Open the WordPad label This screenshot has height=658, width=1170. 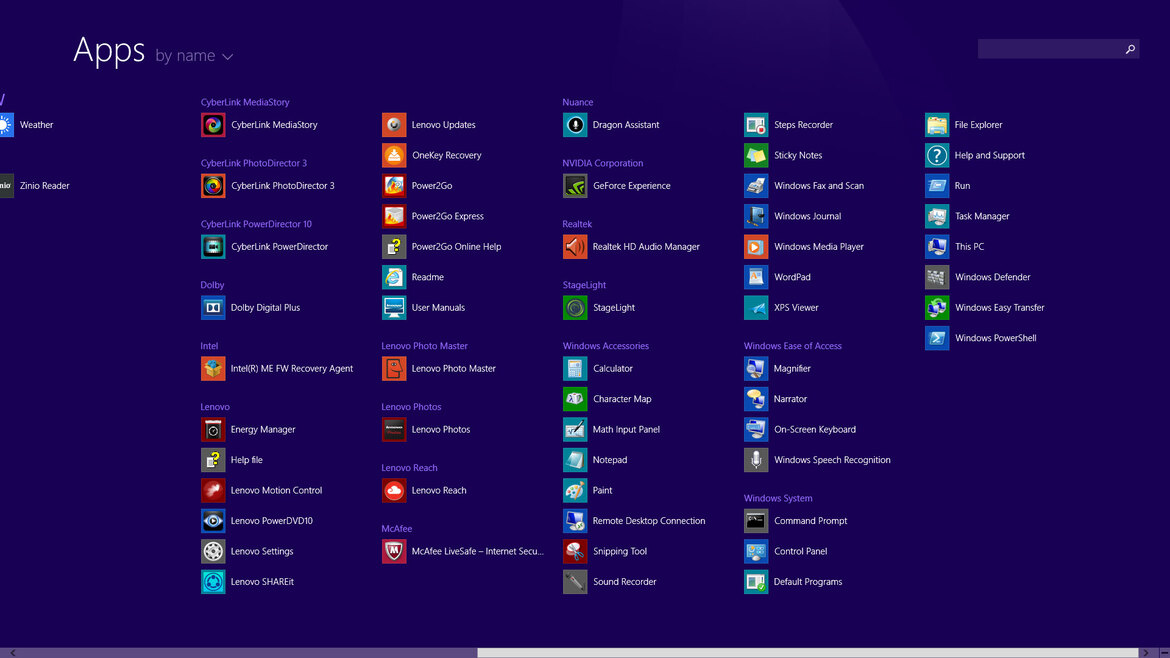(x=792, y=277)
